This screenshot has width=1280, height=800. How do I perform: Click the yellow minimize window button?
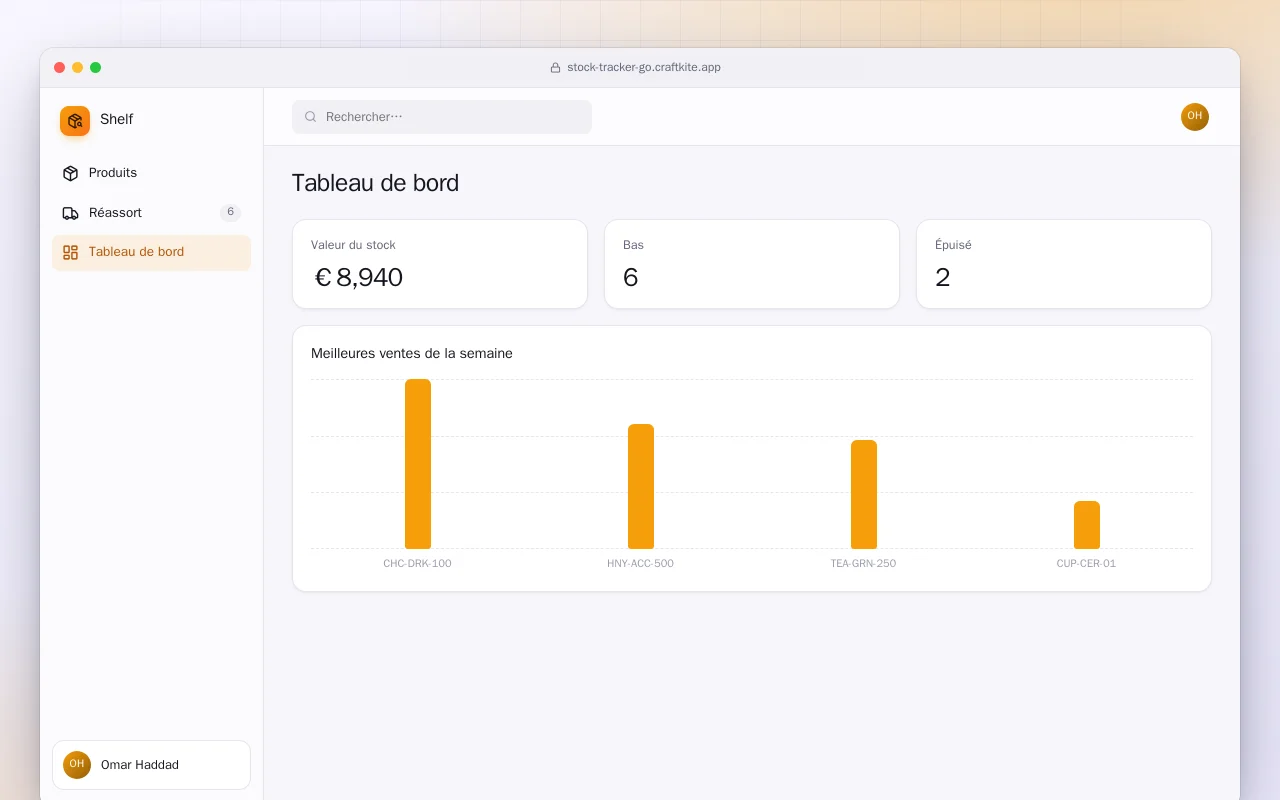point(78,68)
